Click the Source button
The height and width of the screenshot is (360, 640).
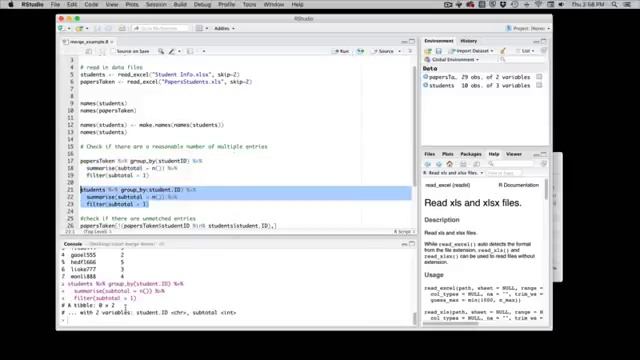point(383,51)
